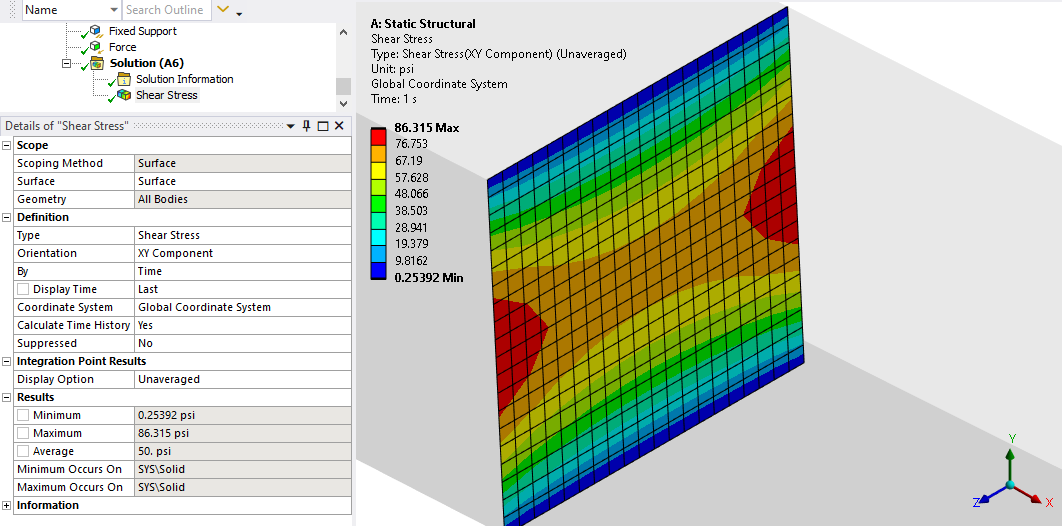Click the Solution (A6) folder icon
This screenshot has height=526, width=1062.
pos(96,63)
